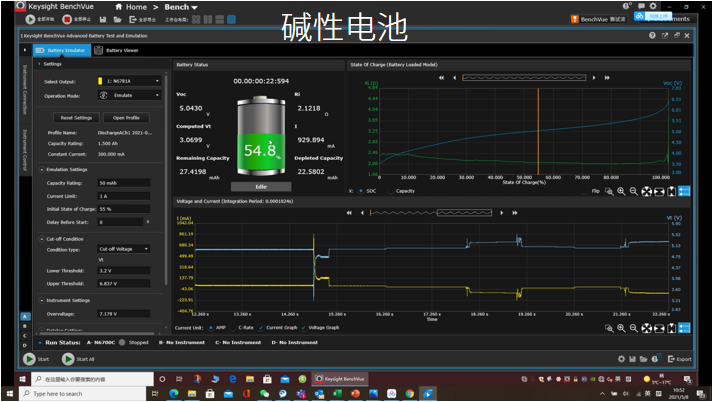Click horizontal autoscale icon in State Of Charge graph toolbar
The image size is (713, 402).
coord(659,191)
